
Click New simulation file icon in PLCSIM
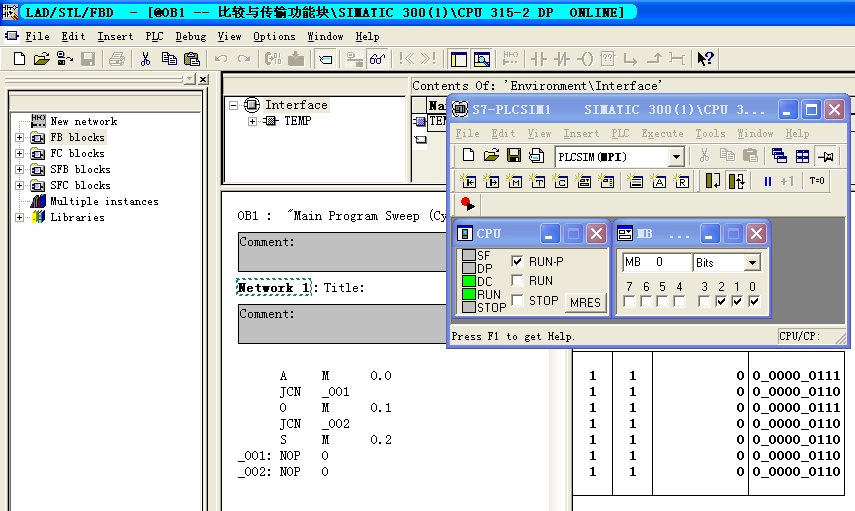(x=468, y=155)
